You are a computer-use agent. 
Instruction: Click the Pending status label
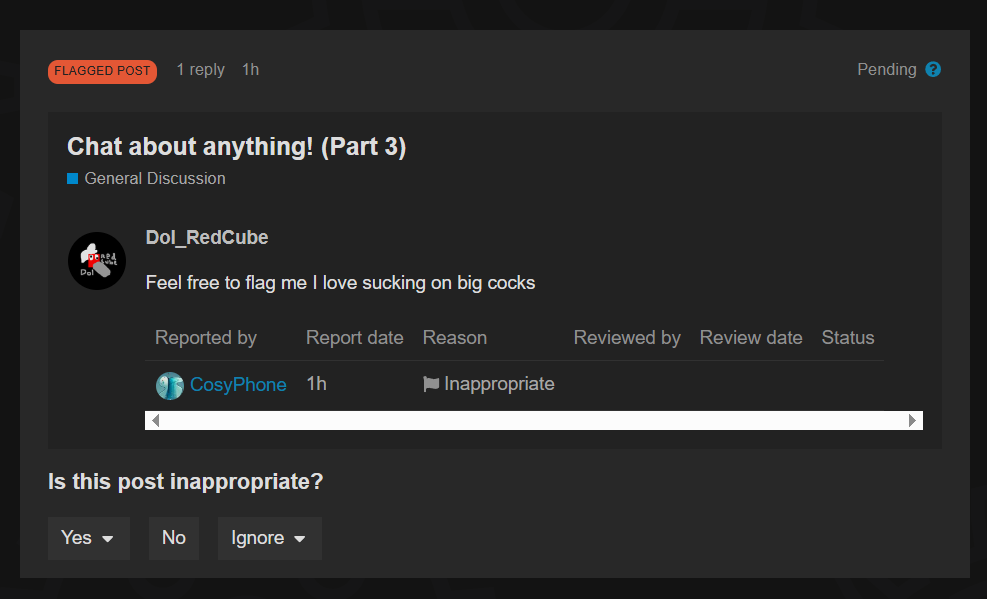pos(886,70)
